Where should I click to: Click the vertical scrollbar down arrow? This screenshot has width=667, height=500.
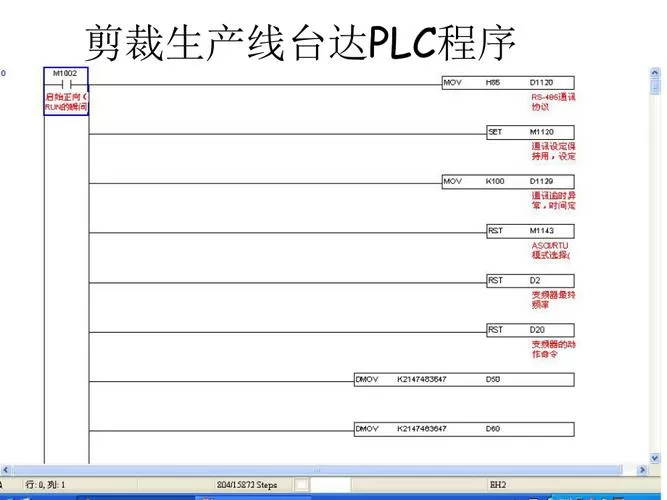pos(655,458)
